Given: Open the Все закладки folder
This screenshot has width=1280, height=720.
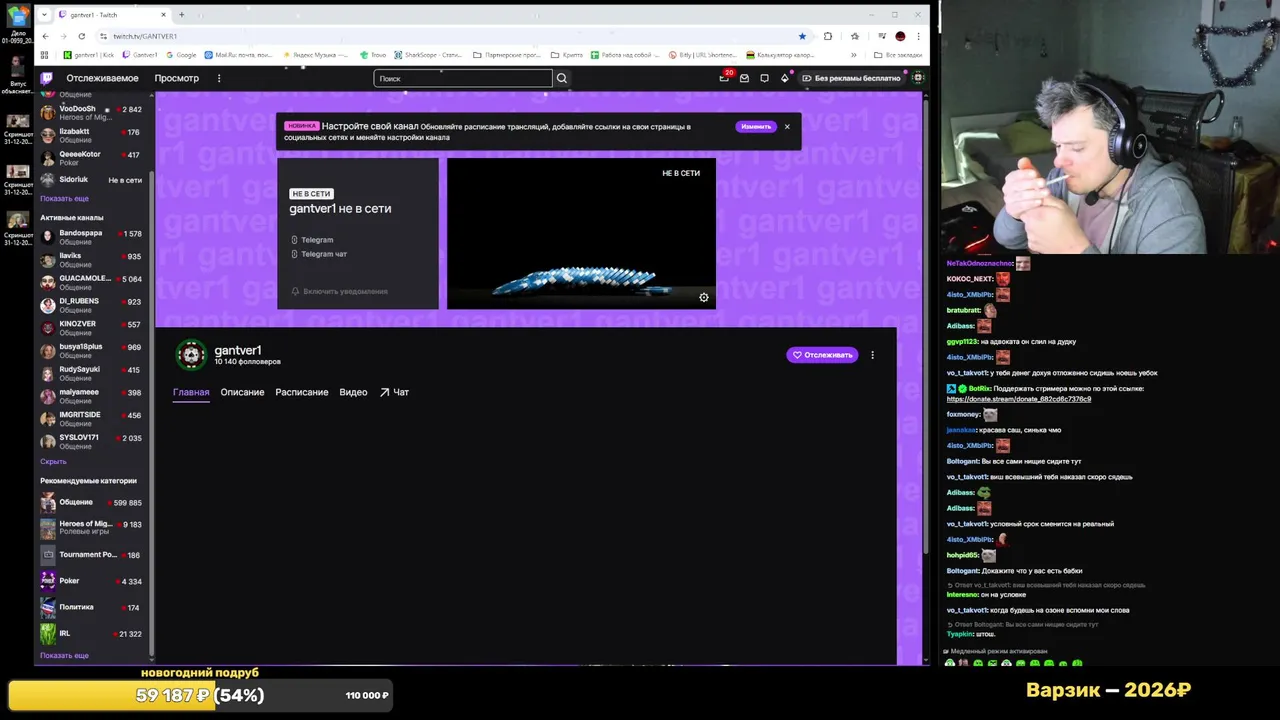Looking at the screenshot, I should pyautogui.click(x=898, y=55).
